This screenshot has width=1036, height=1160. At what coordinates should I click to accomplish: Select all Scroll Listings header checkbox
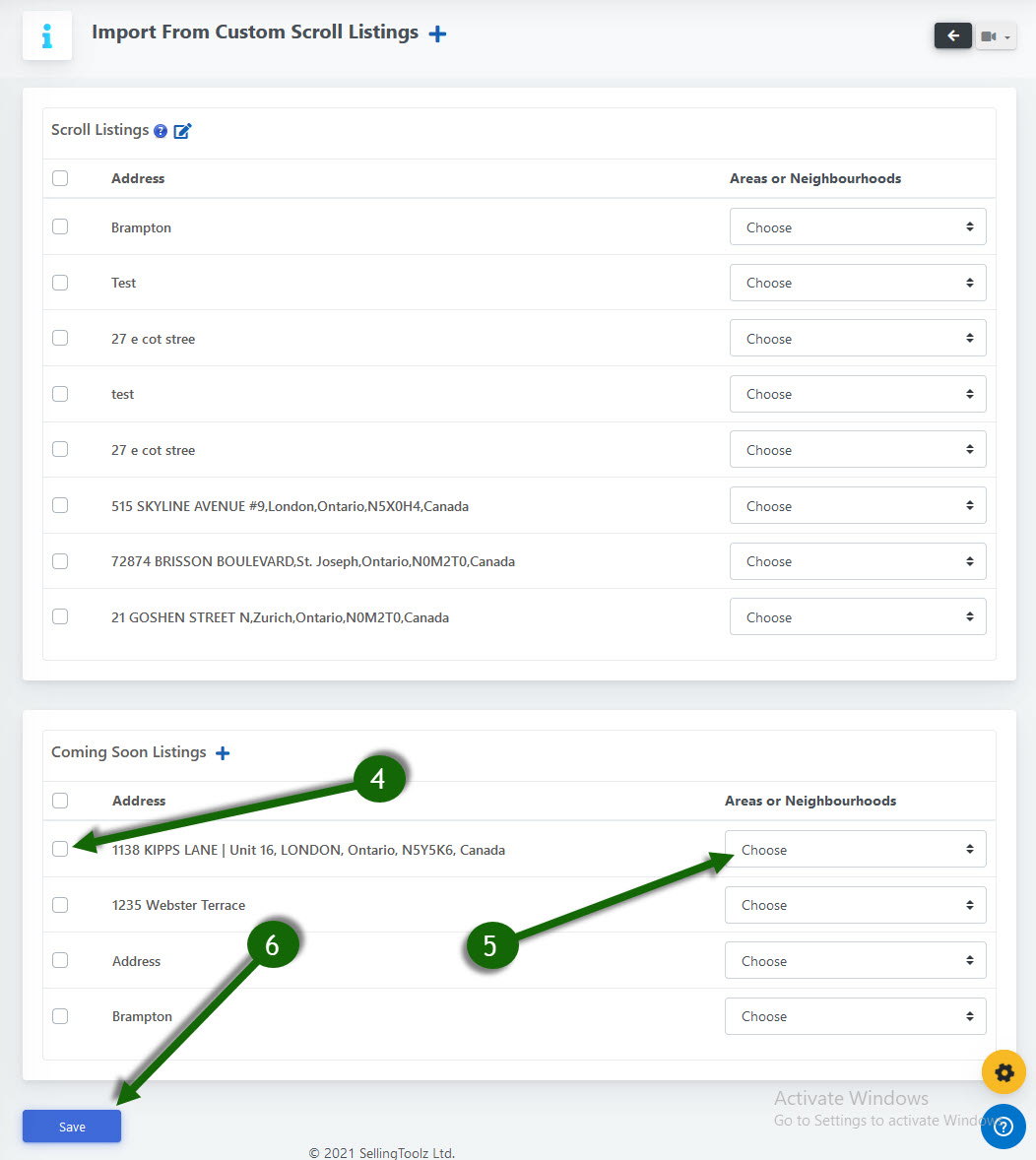(x=60, y=178)
